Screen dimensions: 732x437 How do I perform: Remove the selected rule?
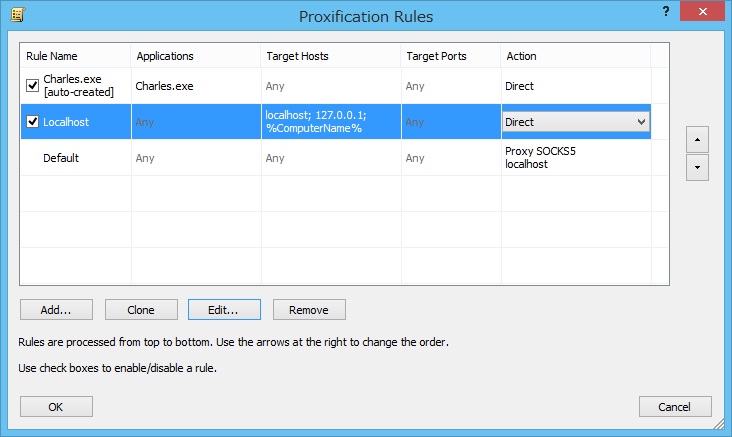pos(308,310)
